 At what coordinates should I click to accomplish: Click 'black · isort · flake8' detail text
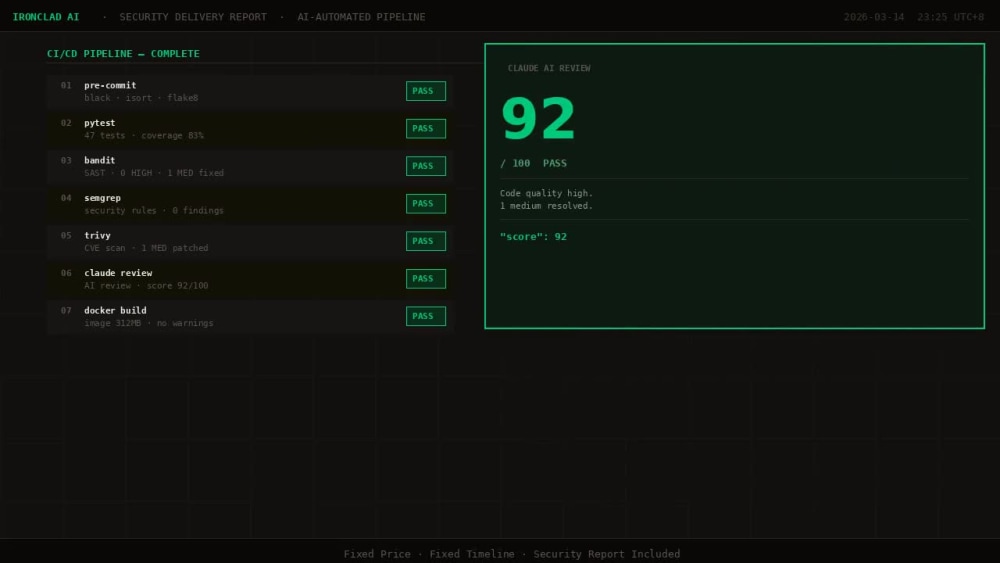[x=141, y=98]
